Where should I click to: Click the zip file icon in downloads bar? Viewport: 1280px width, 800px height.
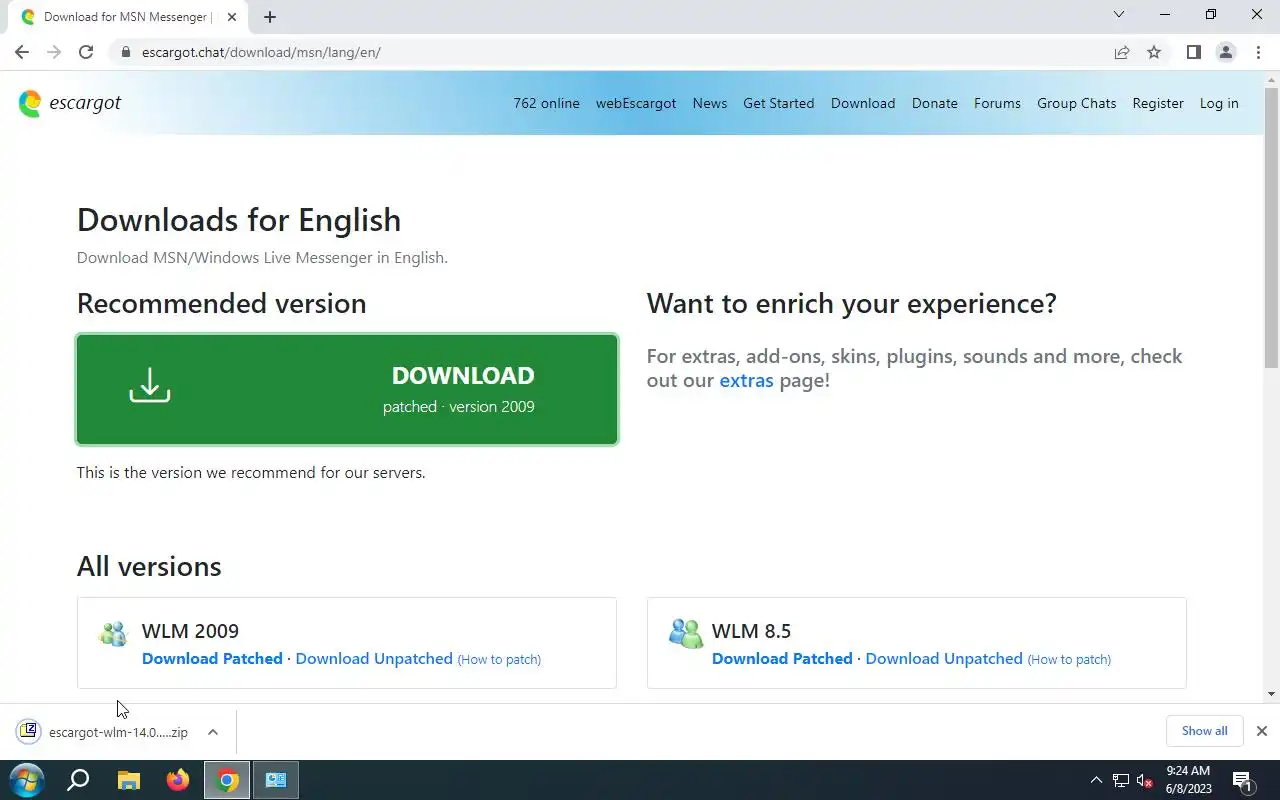tap(28, 731)
